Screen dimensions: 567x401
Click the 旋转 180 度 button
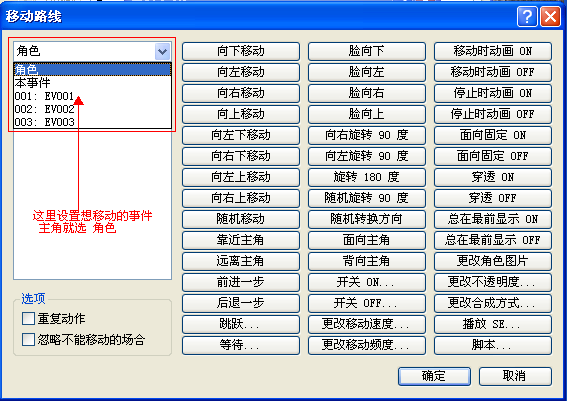[x=367, y=177]
